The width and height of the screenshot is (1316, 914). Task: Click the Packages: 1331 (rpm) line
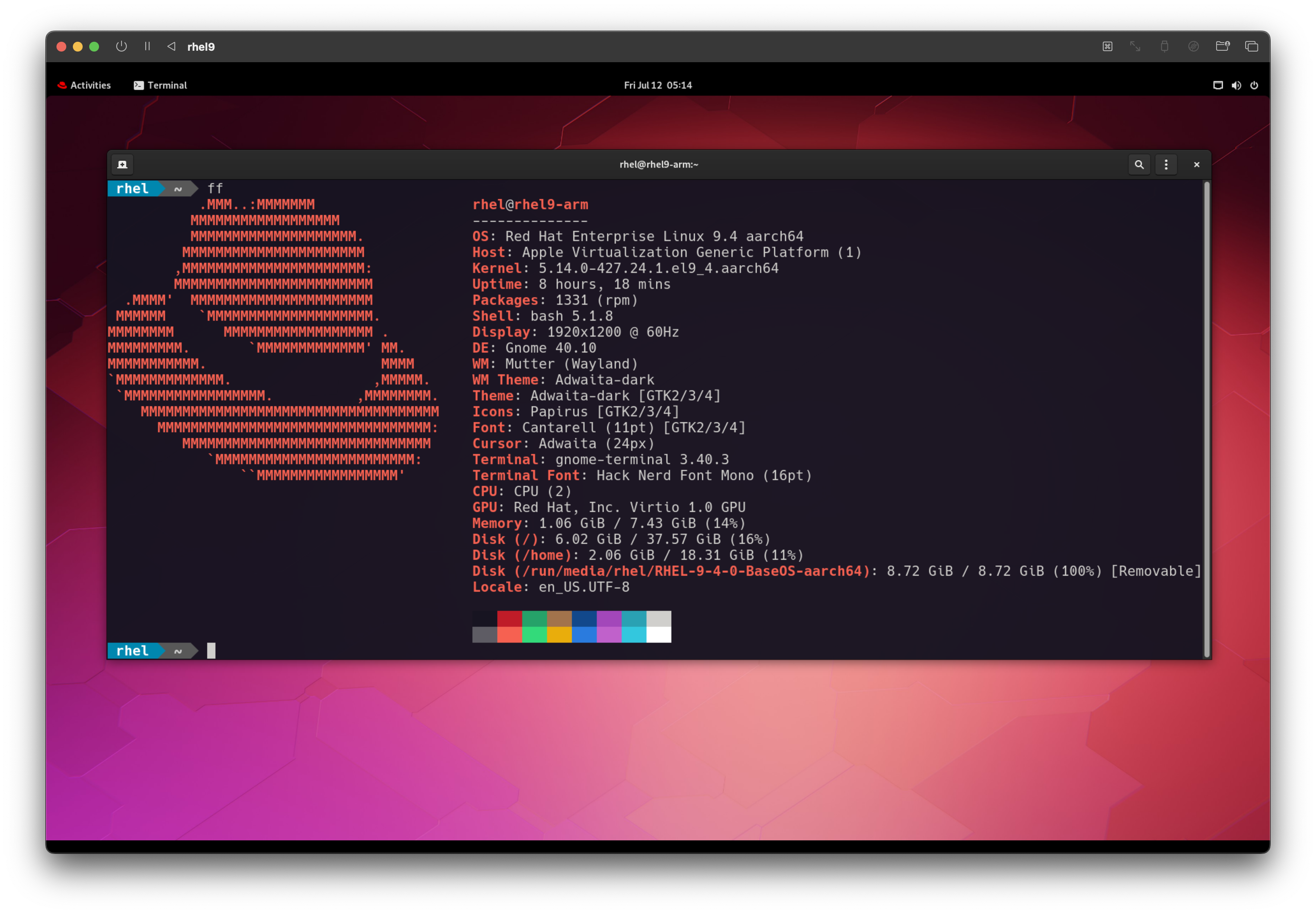pyautogui.click(x=555, y=300)
